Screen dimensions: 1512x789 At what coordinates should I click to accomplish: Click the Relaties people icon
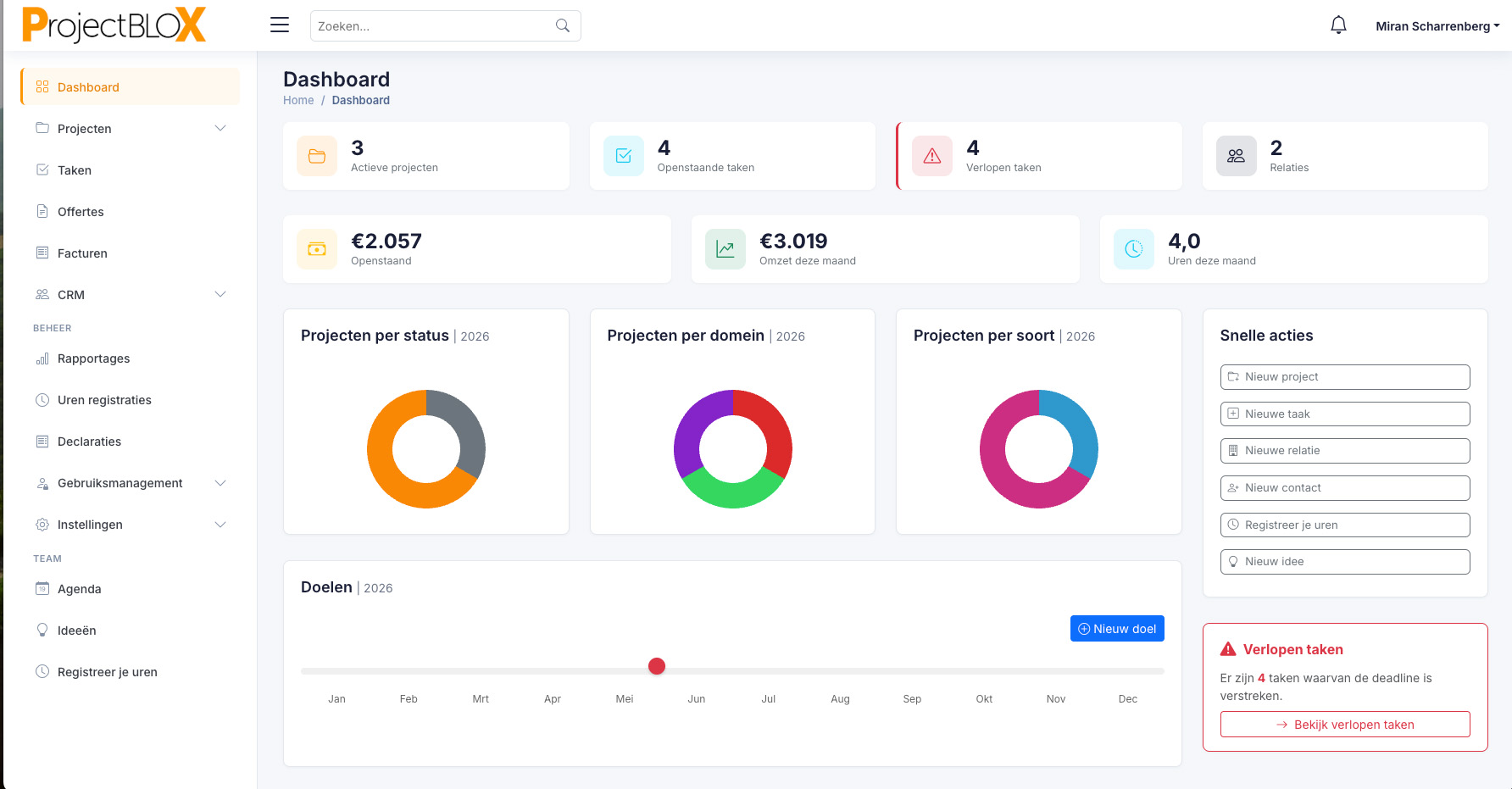[x=1236, y=156]
